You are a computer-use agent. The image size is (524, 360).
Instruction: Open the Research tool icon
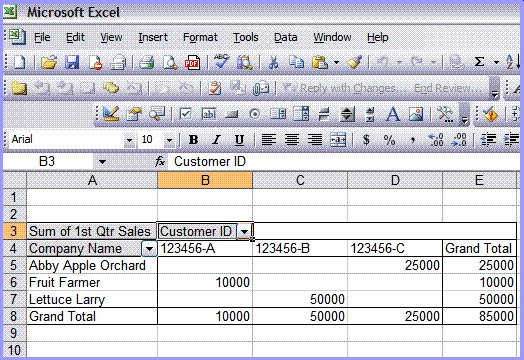click(x=245, y=62)
